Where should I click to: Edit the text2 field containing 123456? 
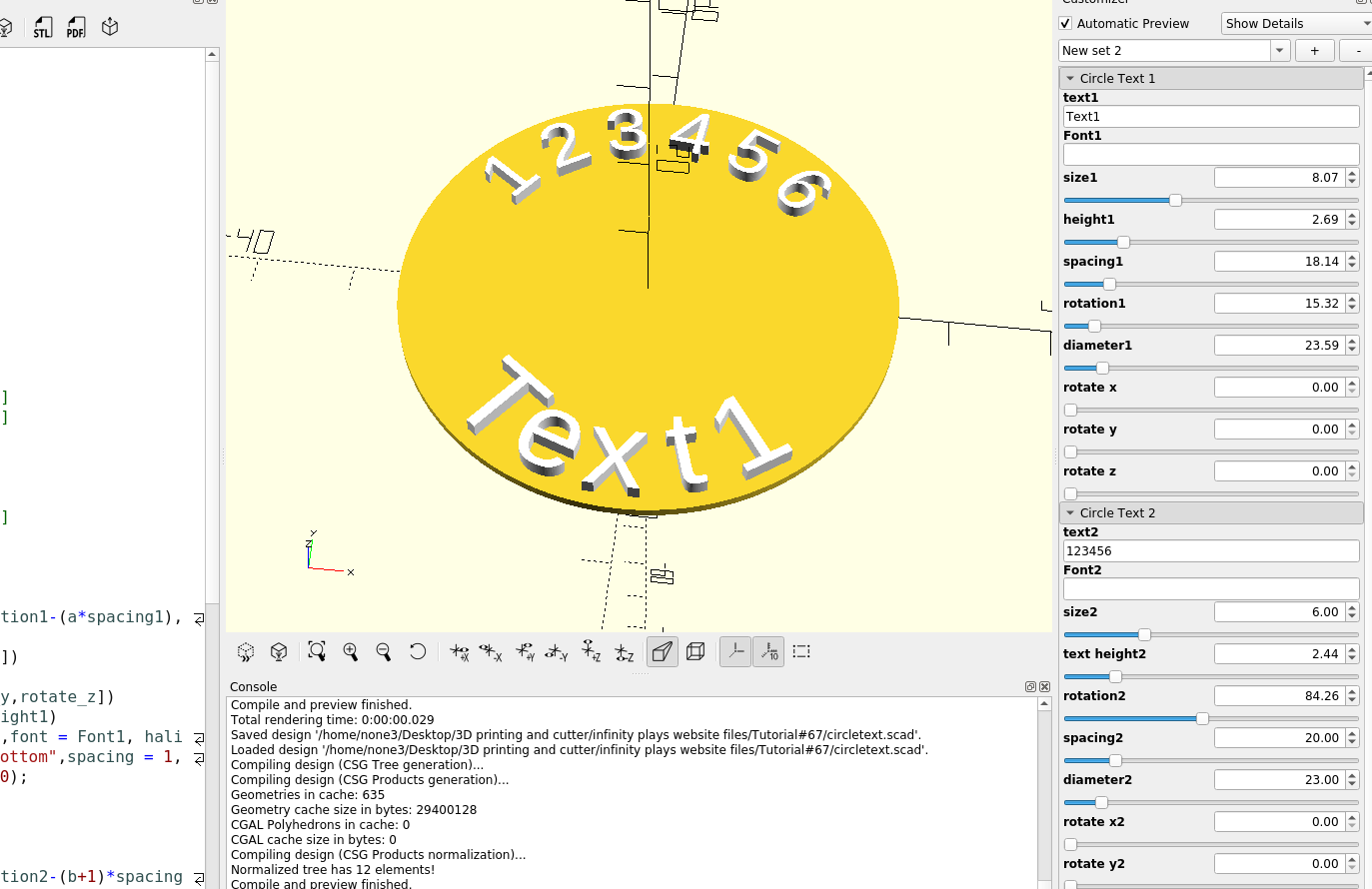click(x=1210, y=550)
